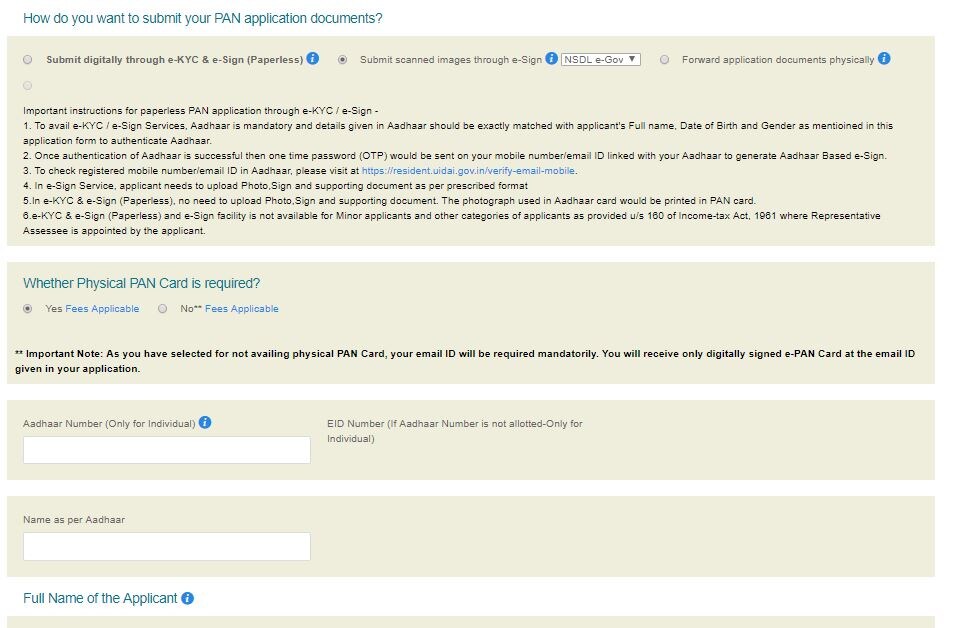This screenshot has width=960, height=628.
Task: Click the Whether Physical PAN Card is required heading
Action: 141,283
